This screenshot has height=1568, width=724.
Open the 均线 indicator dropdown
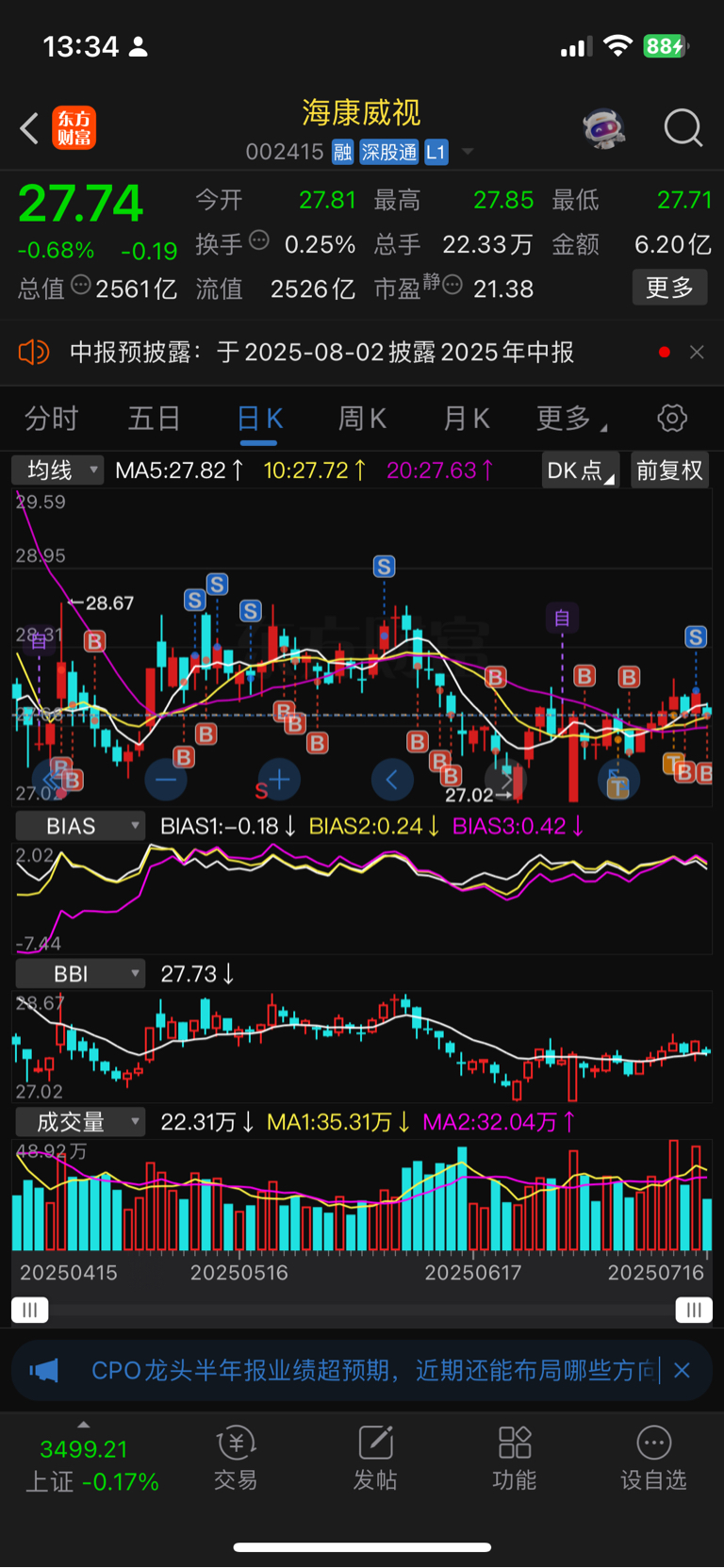(58, 470)
